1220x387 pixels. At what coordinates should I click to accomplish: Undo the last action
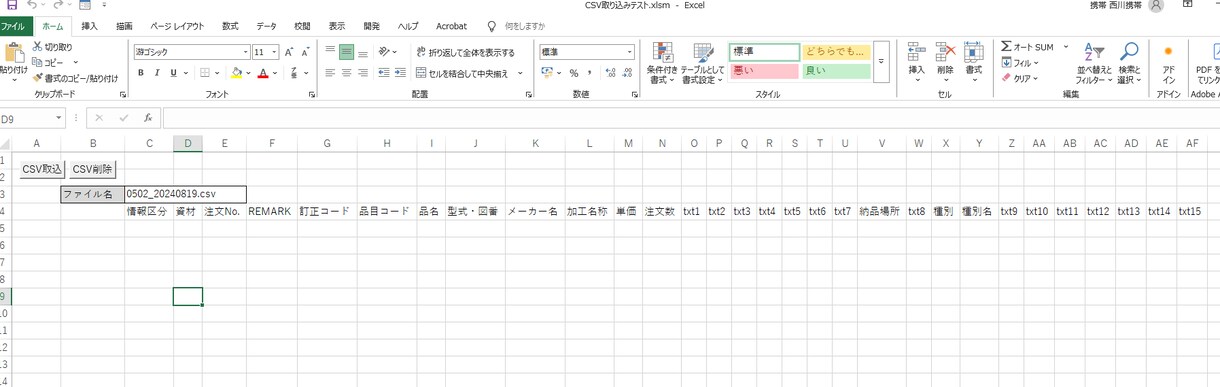pyautogui.click(x=33, y=6)
